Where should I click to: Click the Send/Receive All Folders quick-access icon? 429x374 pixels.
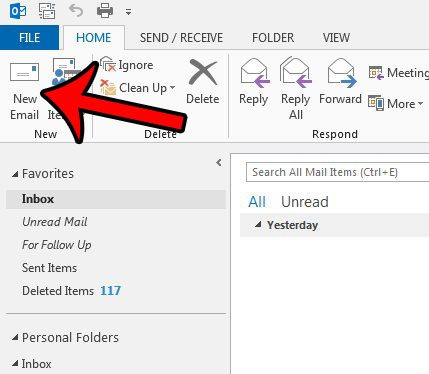point(47,11)
